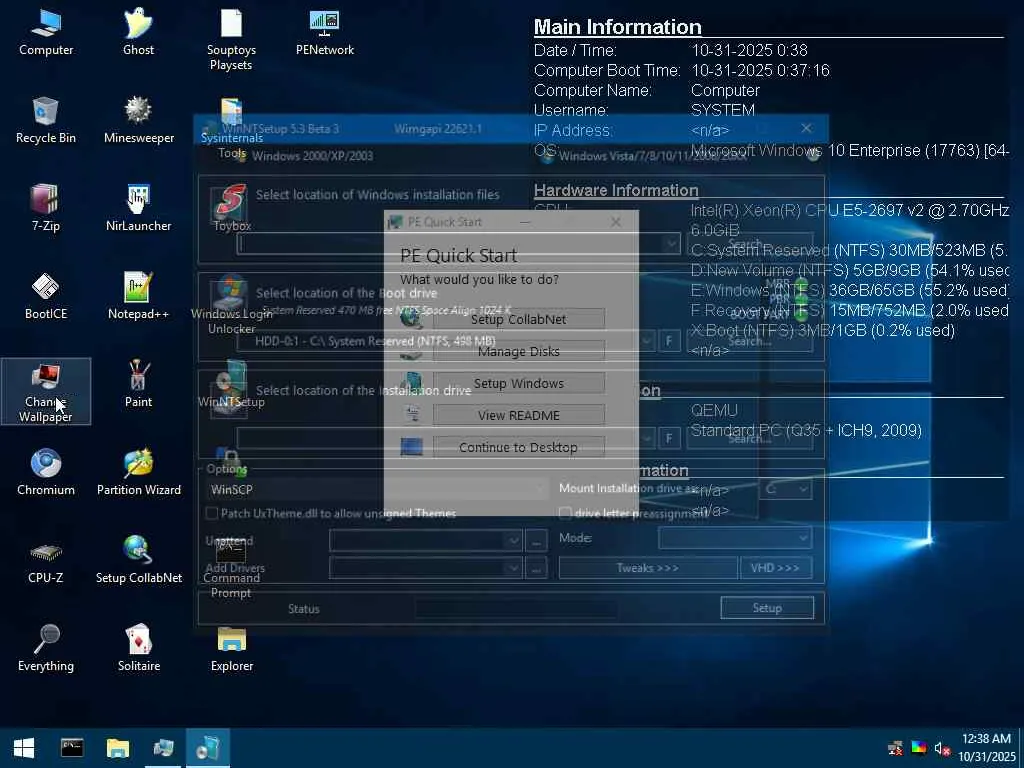Select the Change Wallpaper desktop icon
The image size is (1024, 768).
[46, 392]
